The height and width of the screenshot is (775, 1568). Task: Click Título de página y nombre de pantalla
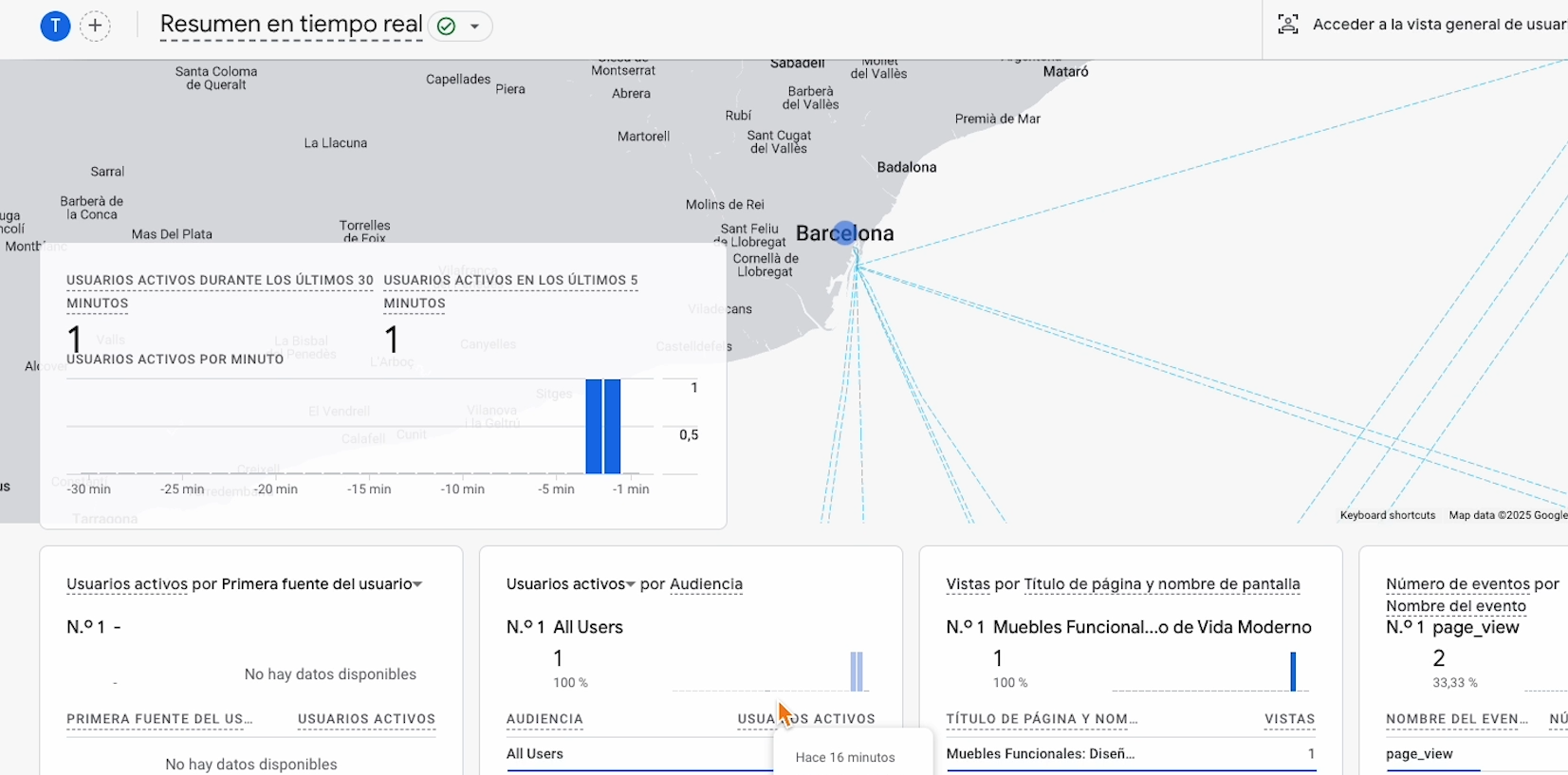coord(1161,584)
